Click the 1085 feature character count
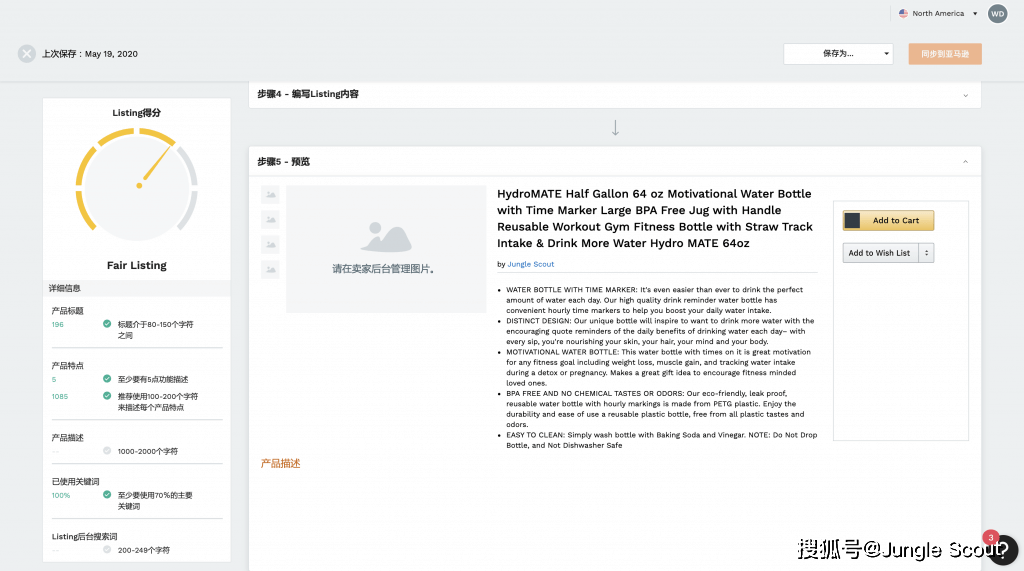 pos(59,397)
